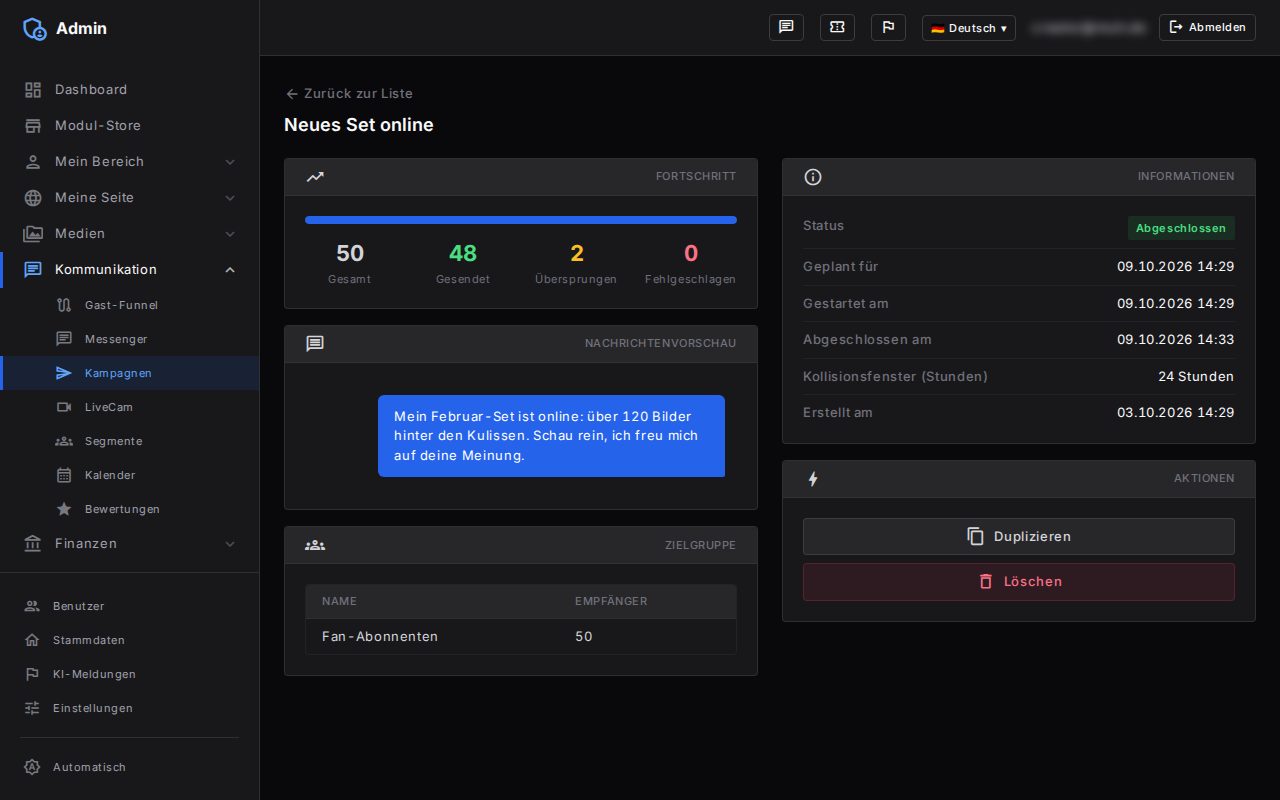The image size is (1280, 800).
Task: Go to Gast-Funnel
Action: tap(130, 305)
